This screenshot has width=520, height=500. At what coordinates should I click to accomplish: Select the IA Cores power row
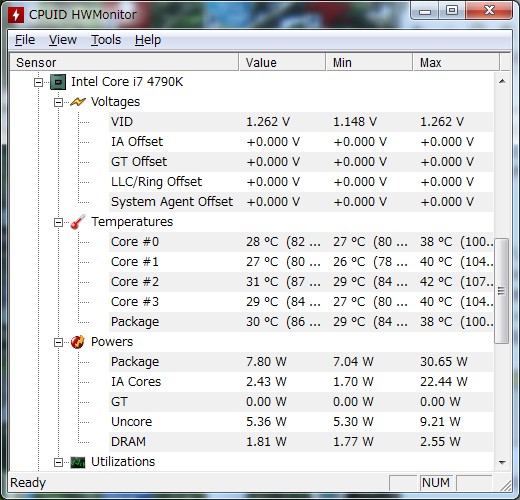point(301,382)
